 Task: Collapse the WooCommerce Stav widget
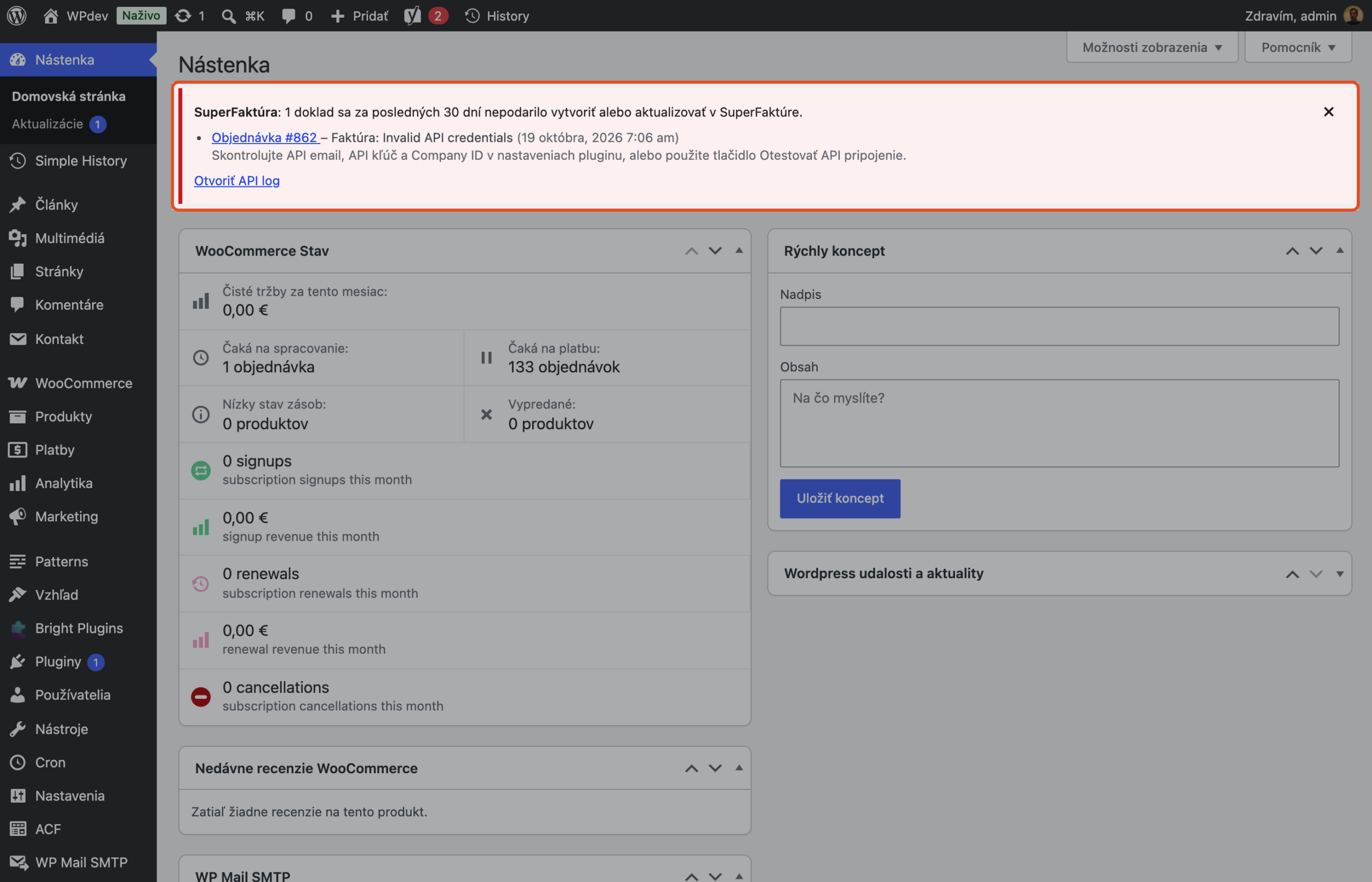(739, 250)
